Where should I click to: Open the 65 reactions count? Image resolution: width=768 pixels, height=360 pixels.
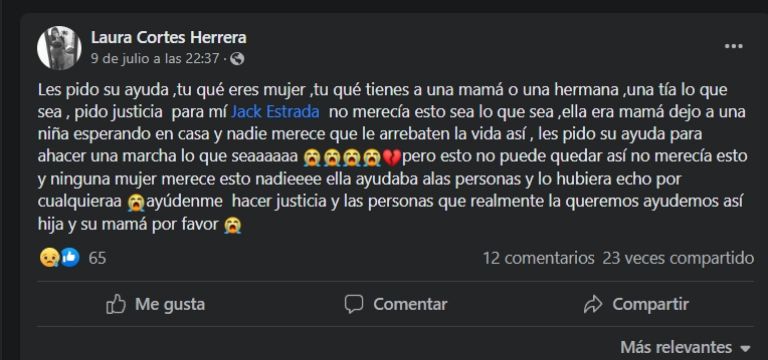tap(97, 258)
